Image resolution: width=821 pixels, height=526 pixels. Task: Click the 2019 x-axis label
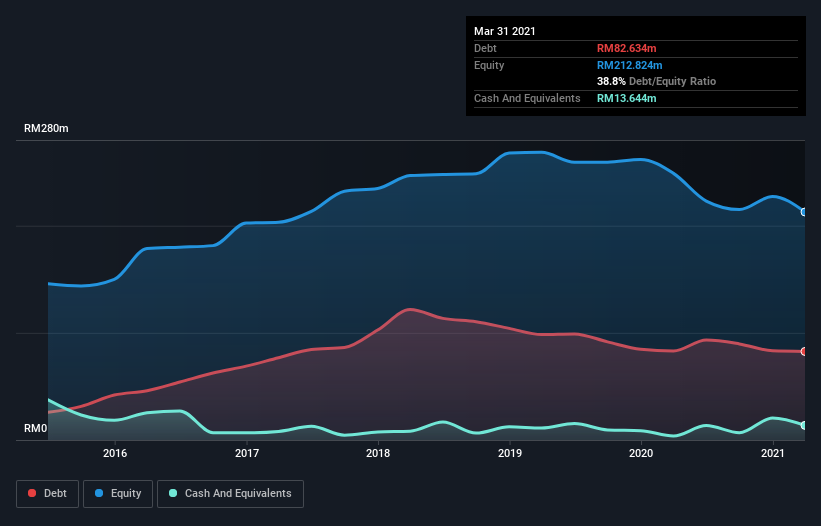click(509, 453)
